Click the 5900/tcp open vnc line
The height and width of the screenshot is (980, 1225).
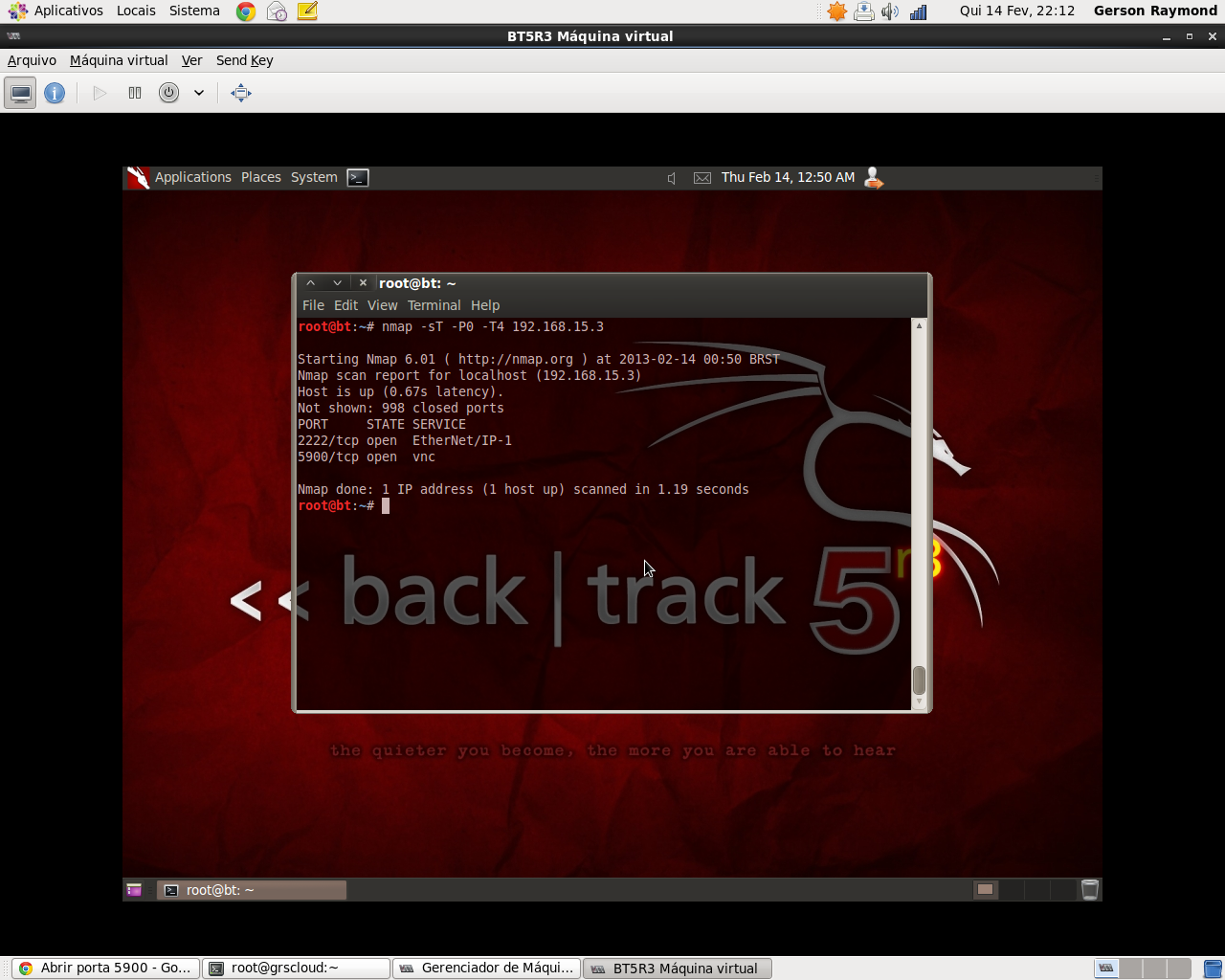point(367,457)
